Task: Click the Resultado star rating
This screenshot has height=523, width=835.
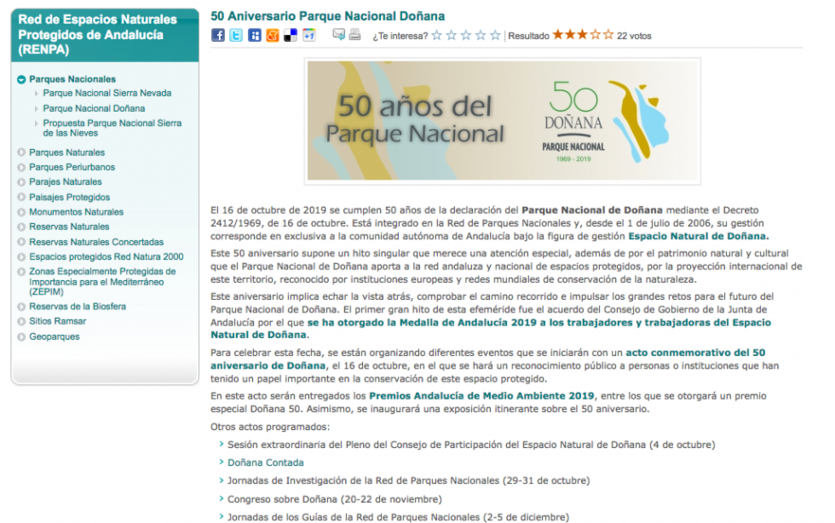Action: point(583,35)
